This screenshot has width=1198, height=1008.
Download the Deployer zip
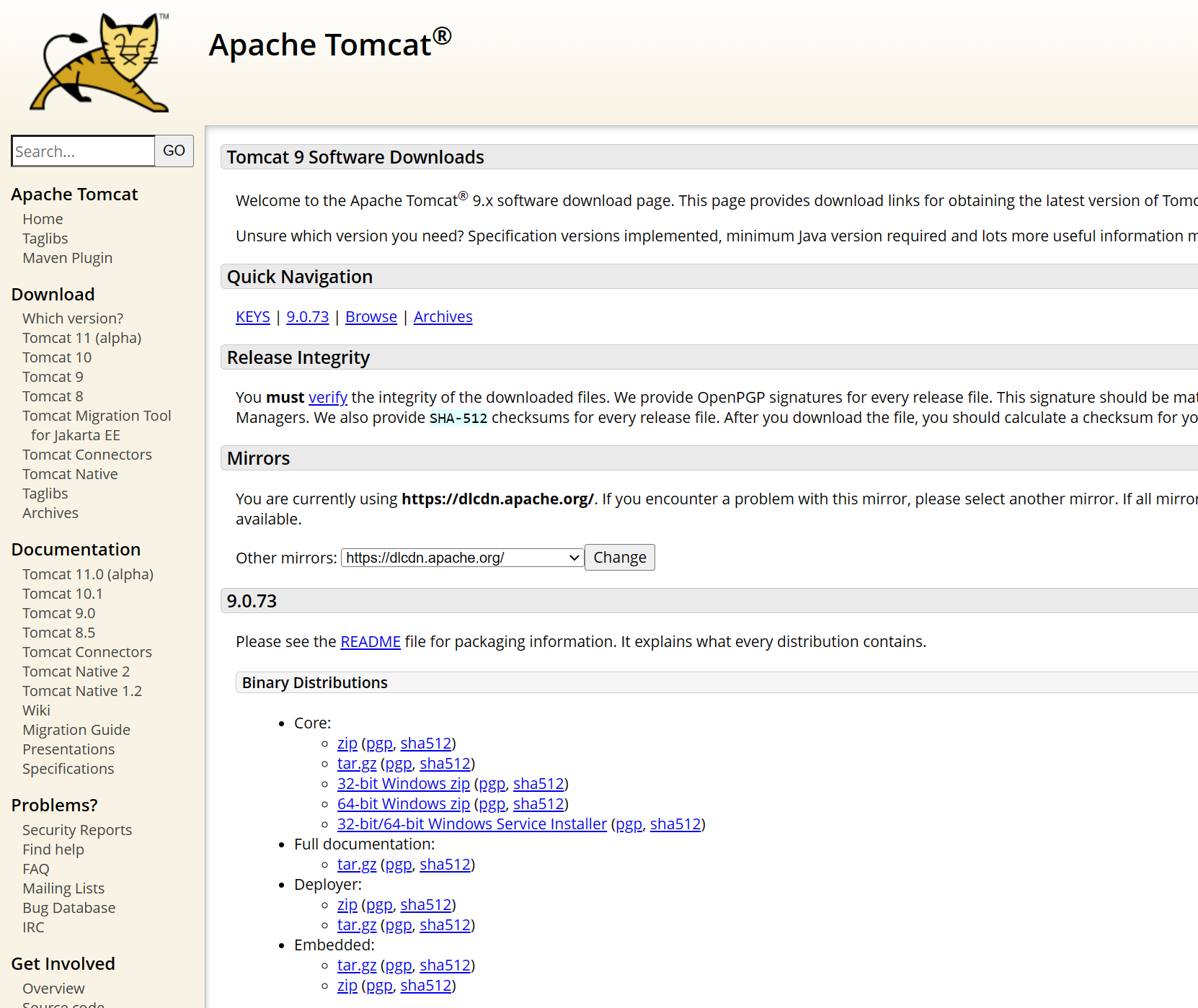pos(347,905)
